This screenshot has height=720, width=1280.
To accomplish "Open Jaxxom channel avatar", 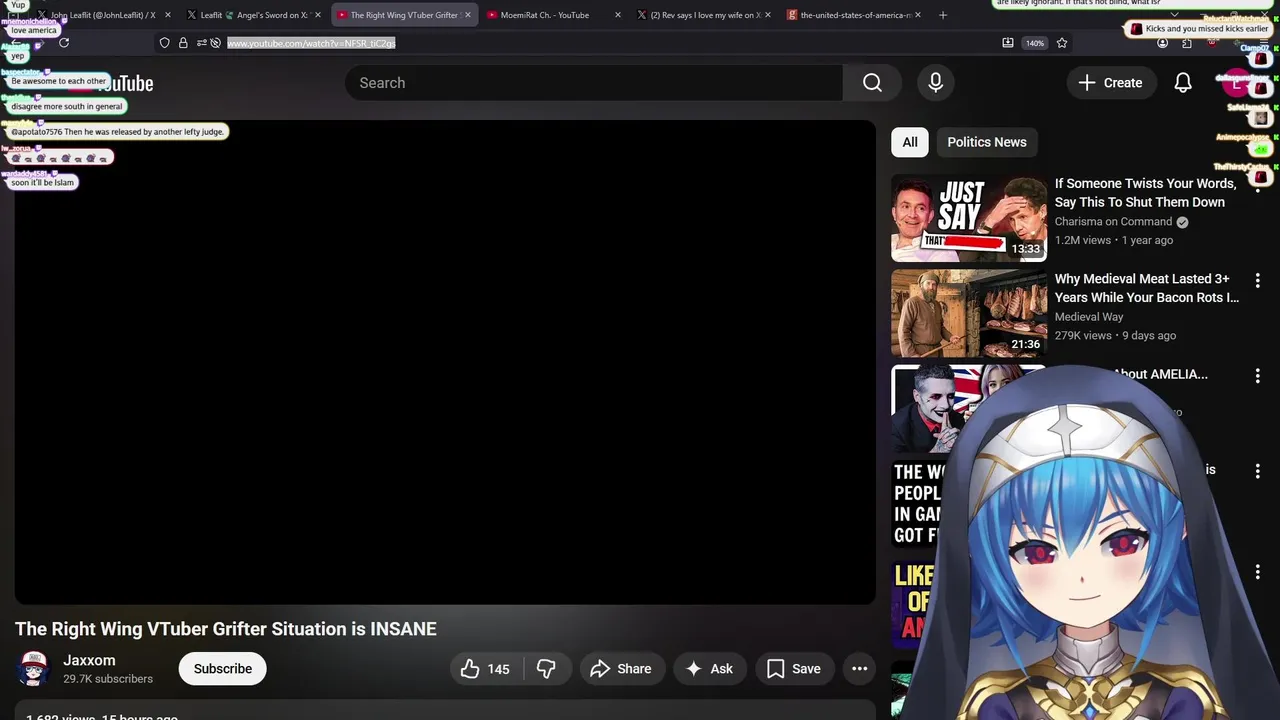I will pos(34,668).
